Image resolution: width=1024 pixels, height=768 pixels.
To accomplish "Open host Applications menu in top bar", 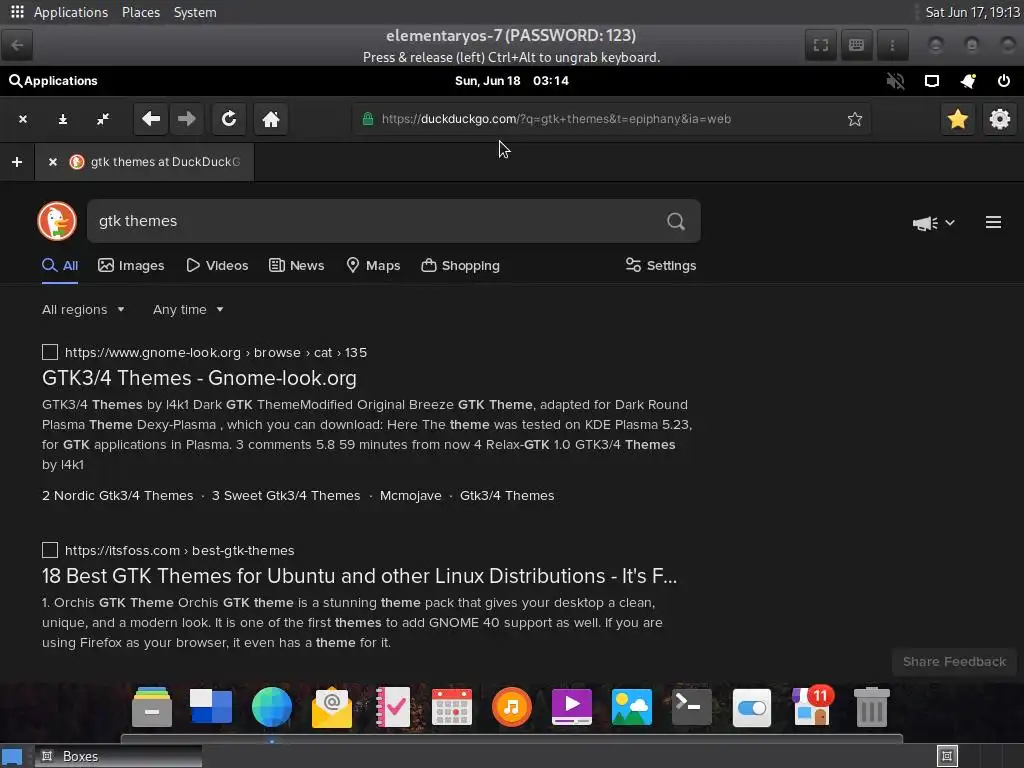I will coord(71,12).
